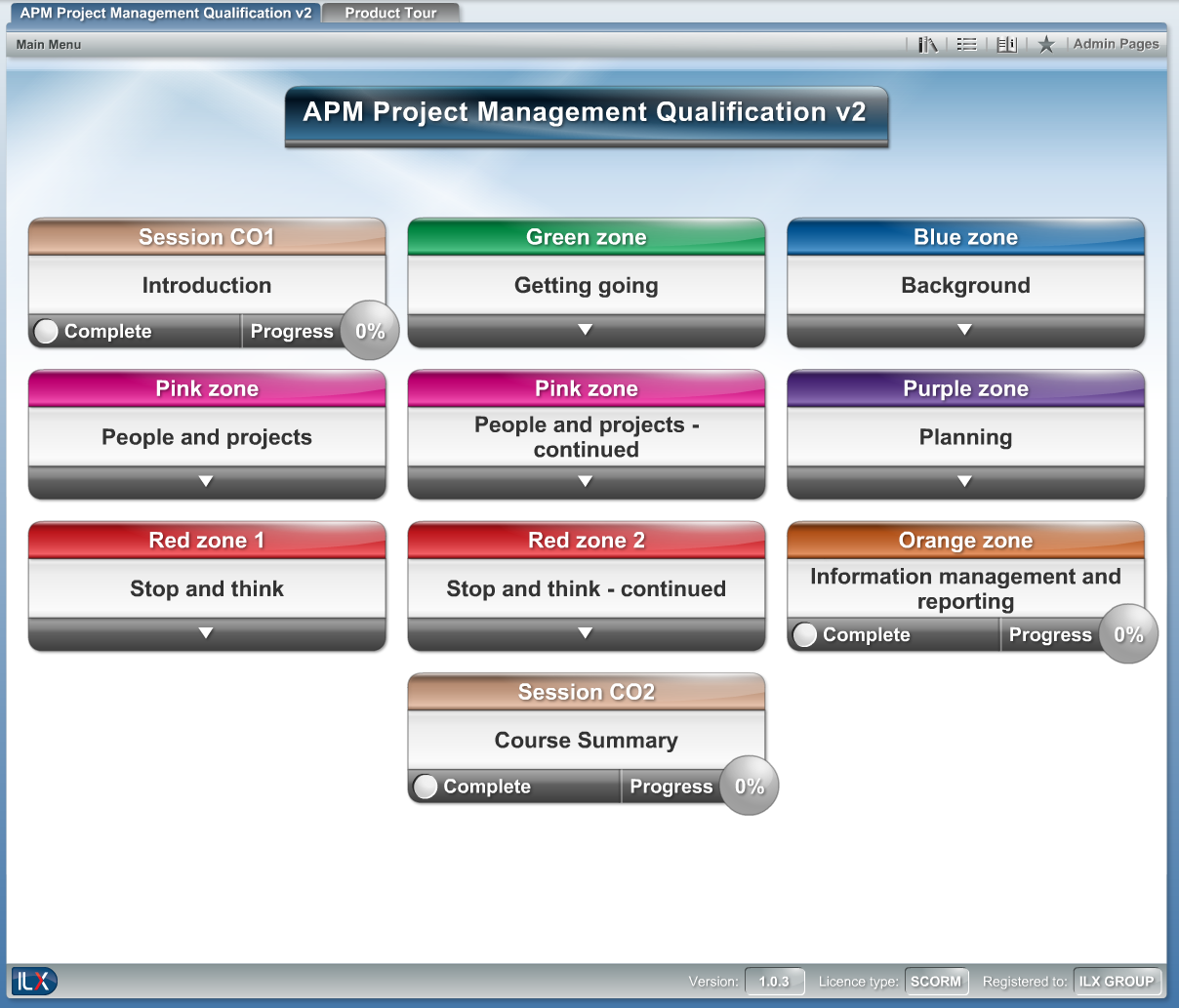1179x1008 pixels.
Task: Toggle the Complete indicator on Session CO1
Action: pos(45,331)
